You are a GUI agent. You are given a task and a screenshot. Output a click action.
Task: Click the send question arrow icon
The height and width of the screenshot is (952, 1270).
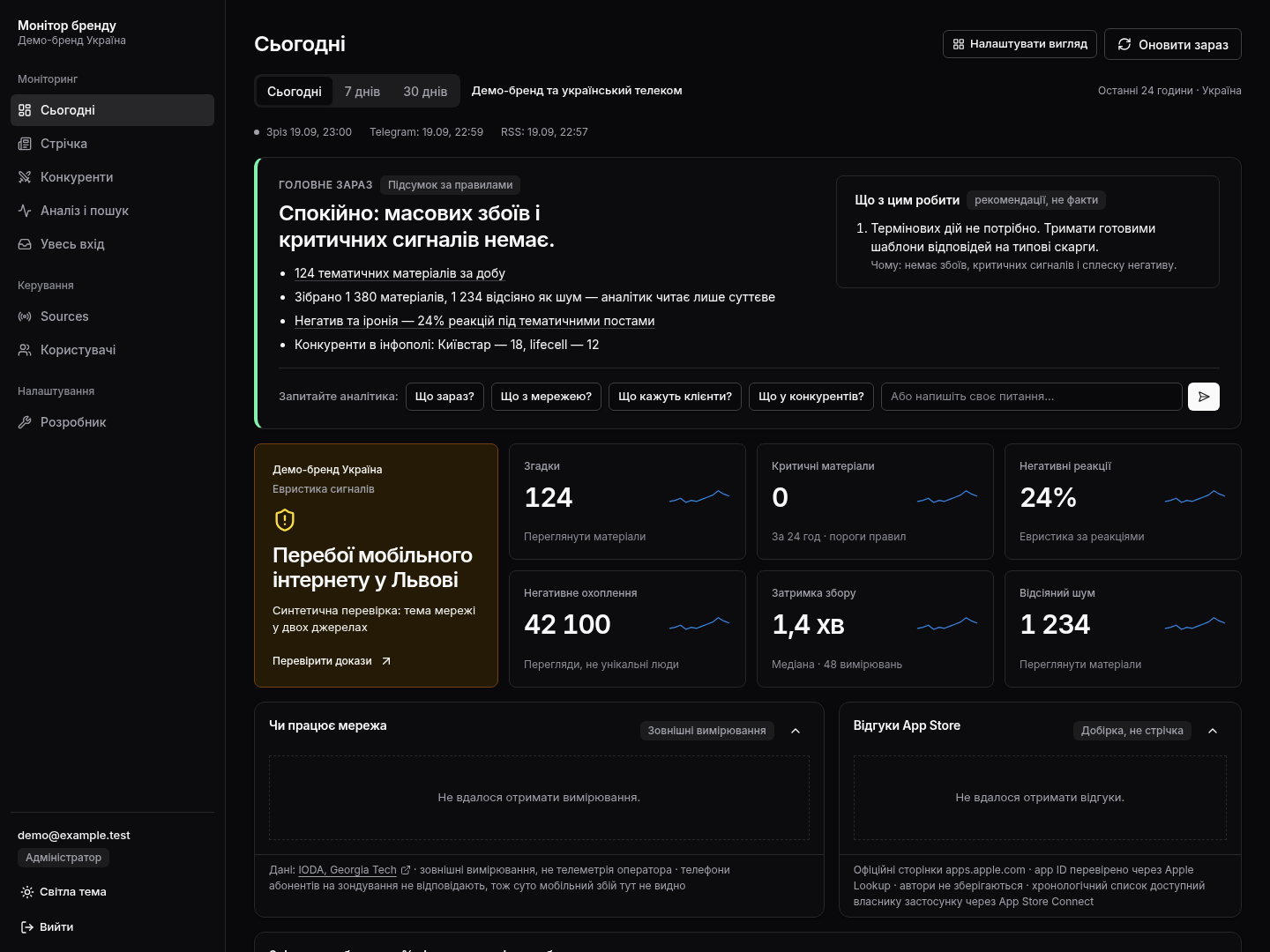click(1204, 397)
